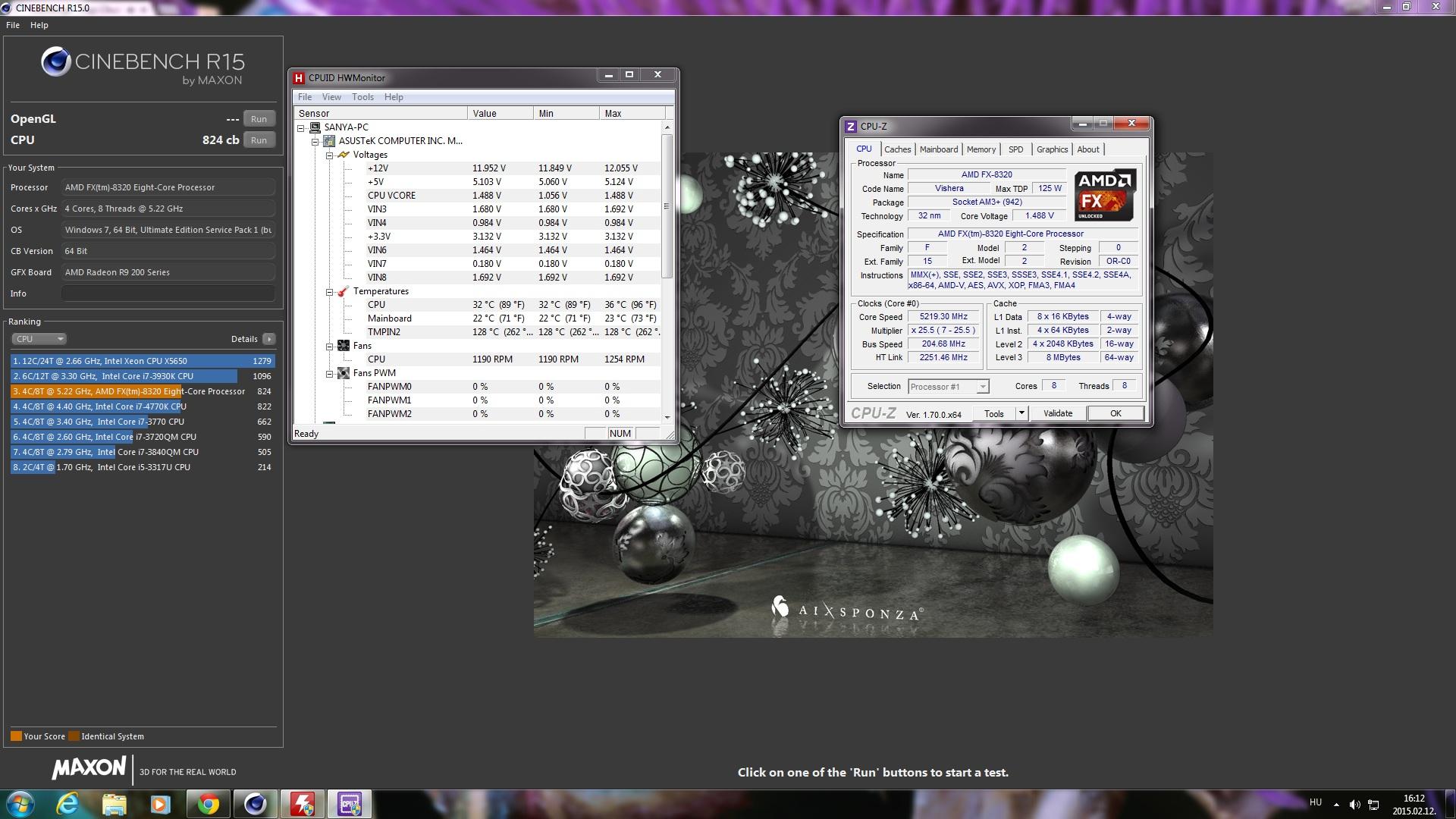
Task: Open HWMonitor File menu
Action: pos(305,97)
